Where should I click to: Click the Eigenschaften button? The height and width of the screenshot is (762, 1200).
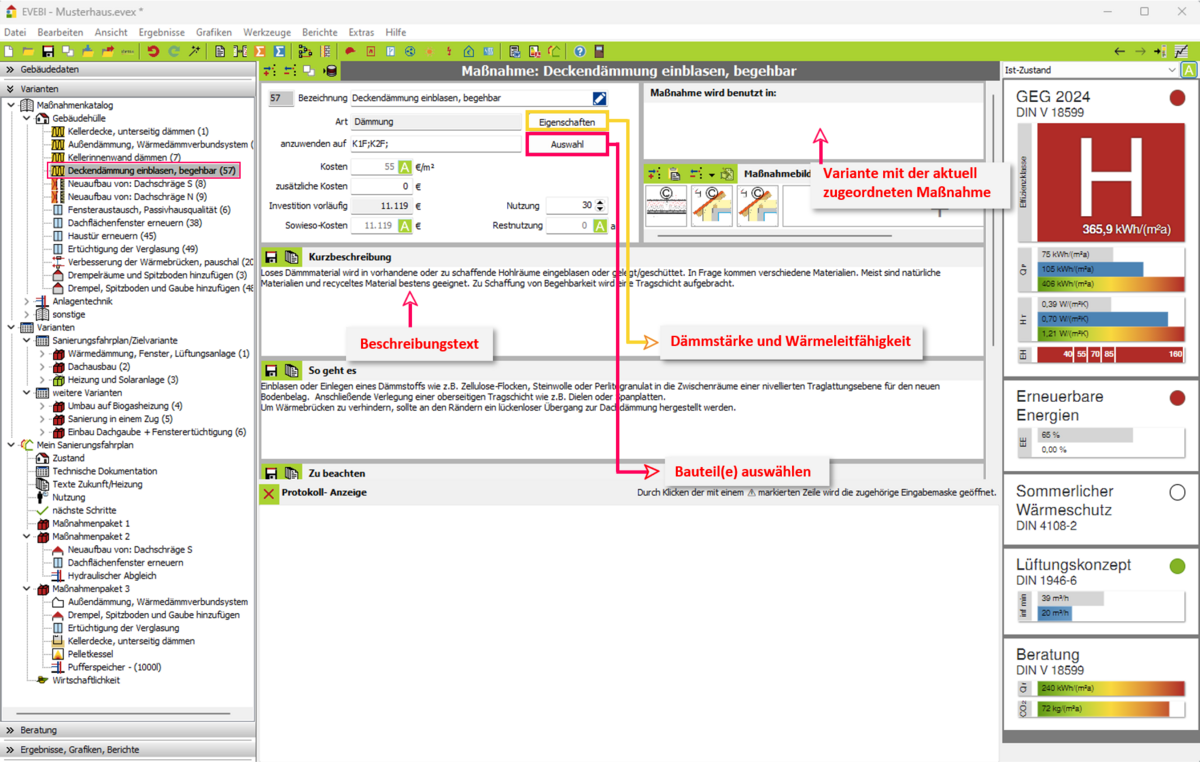566,122
